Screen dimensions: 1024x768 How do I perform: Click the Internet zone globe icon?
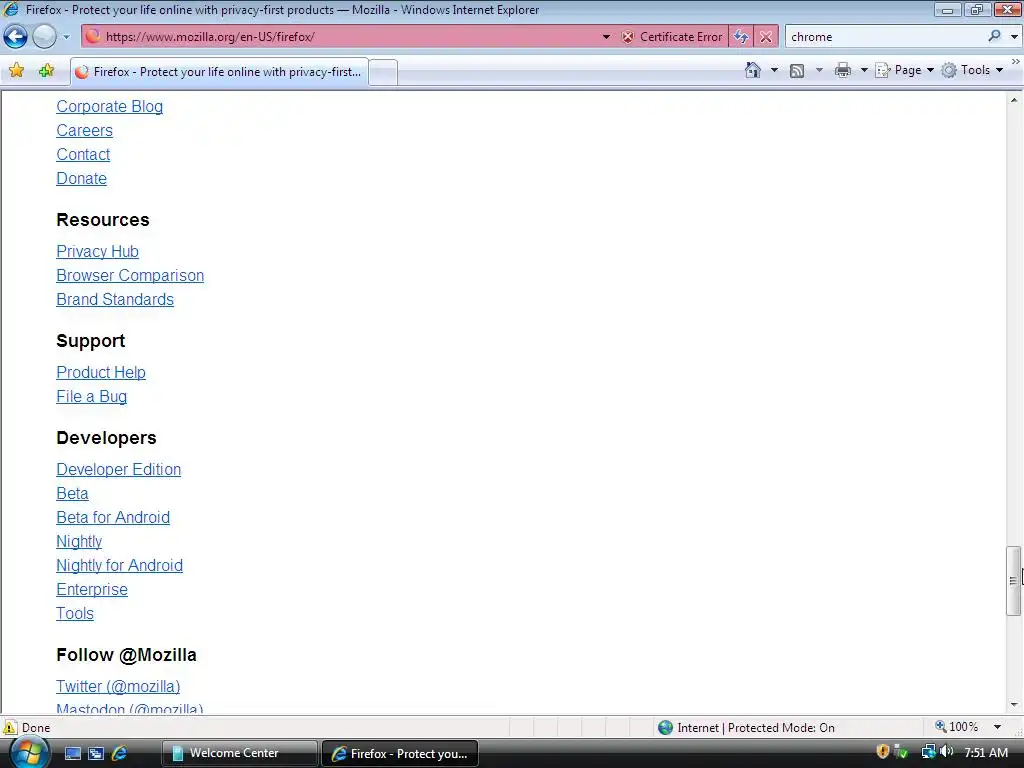pyautogui.click(x=665, y=728)
